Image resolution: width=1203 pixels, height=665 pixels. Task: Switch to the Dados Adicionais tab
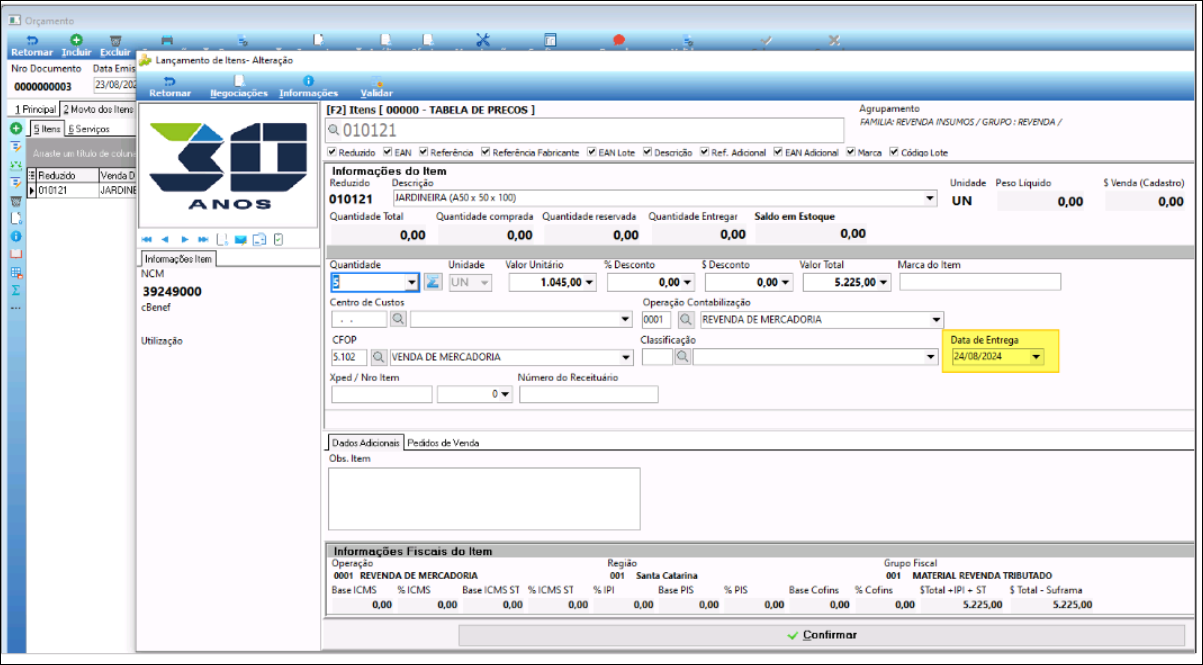coord(365,442)
